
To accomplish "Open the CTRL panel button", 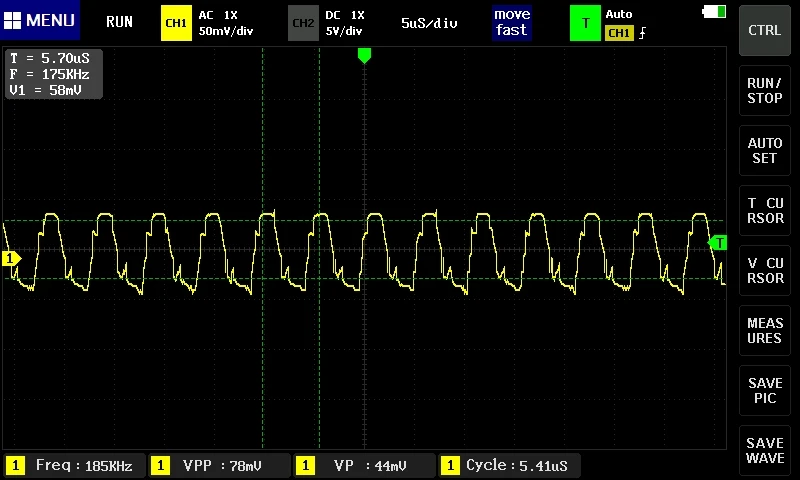I will click(764, 30).
